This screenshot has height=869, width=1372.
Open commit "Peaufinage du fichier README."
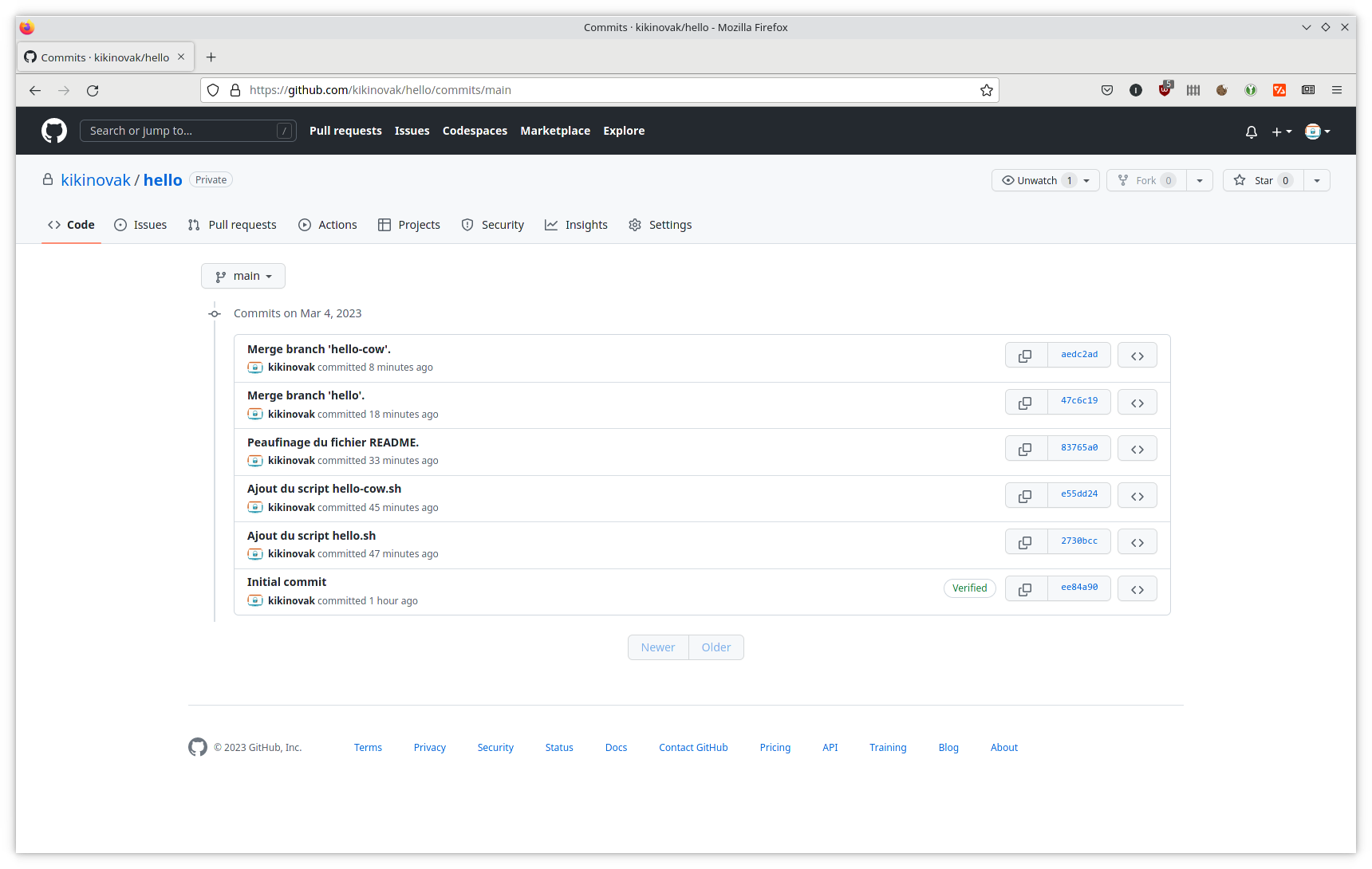pos(333,442)
